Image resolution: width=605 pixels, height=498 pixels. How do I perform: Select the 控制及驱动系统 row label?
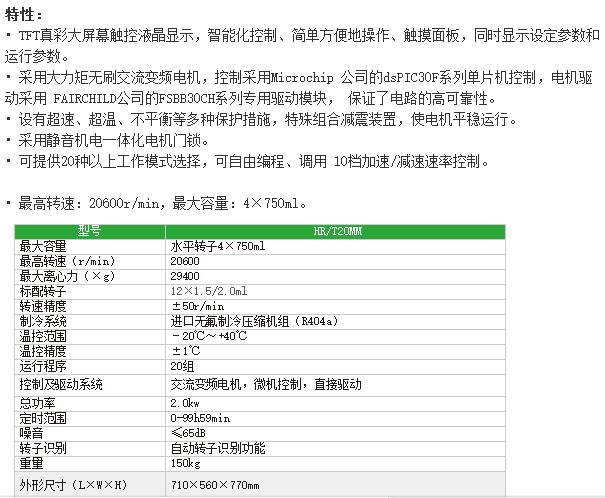[x=61, y=384]
